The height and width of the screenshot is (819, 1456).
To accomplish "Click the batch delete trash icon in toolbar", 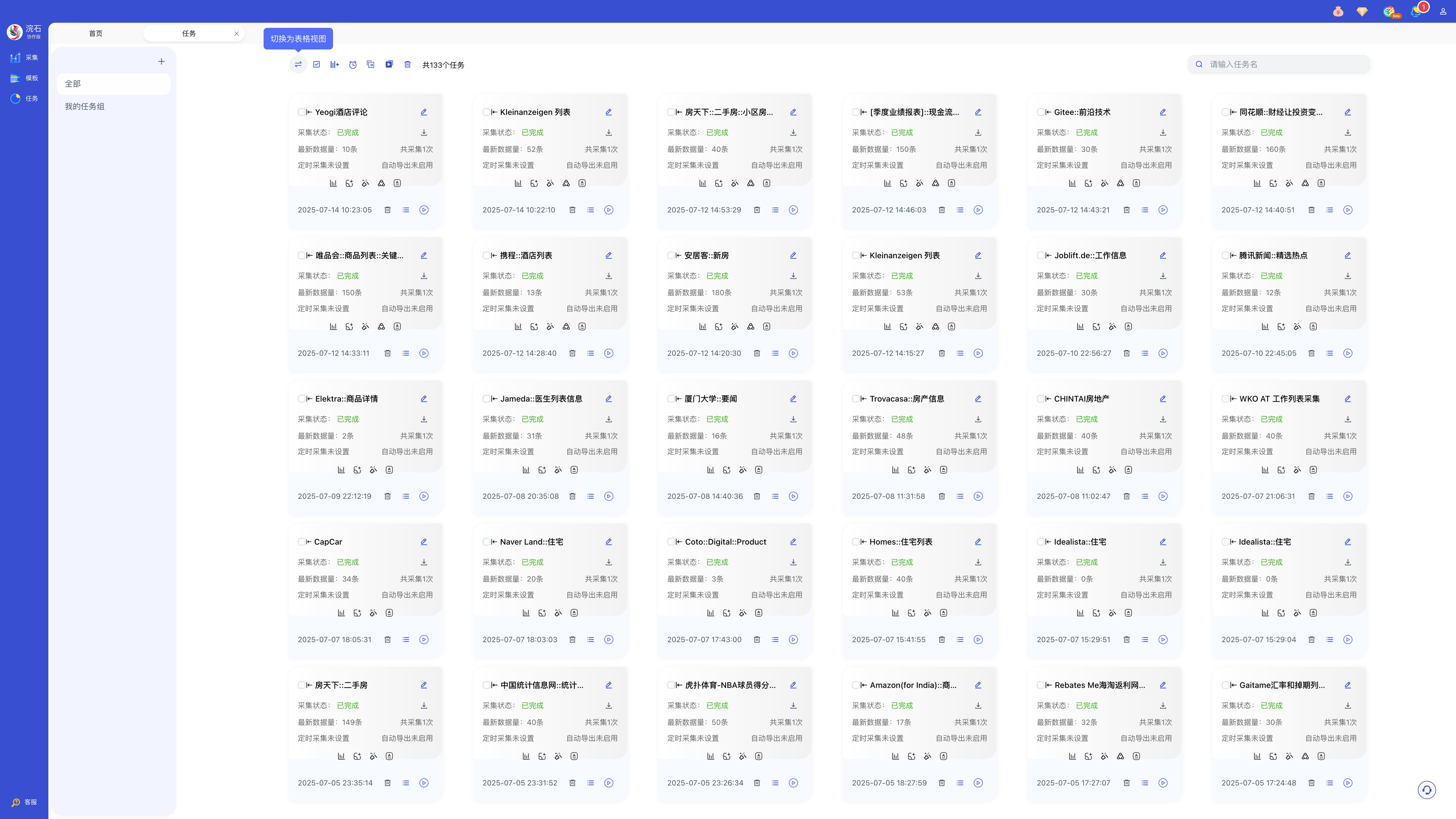I will 407,65.
